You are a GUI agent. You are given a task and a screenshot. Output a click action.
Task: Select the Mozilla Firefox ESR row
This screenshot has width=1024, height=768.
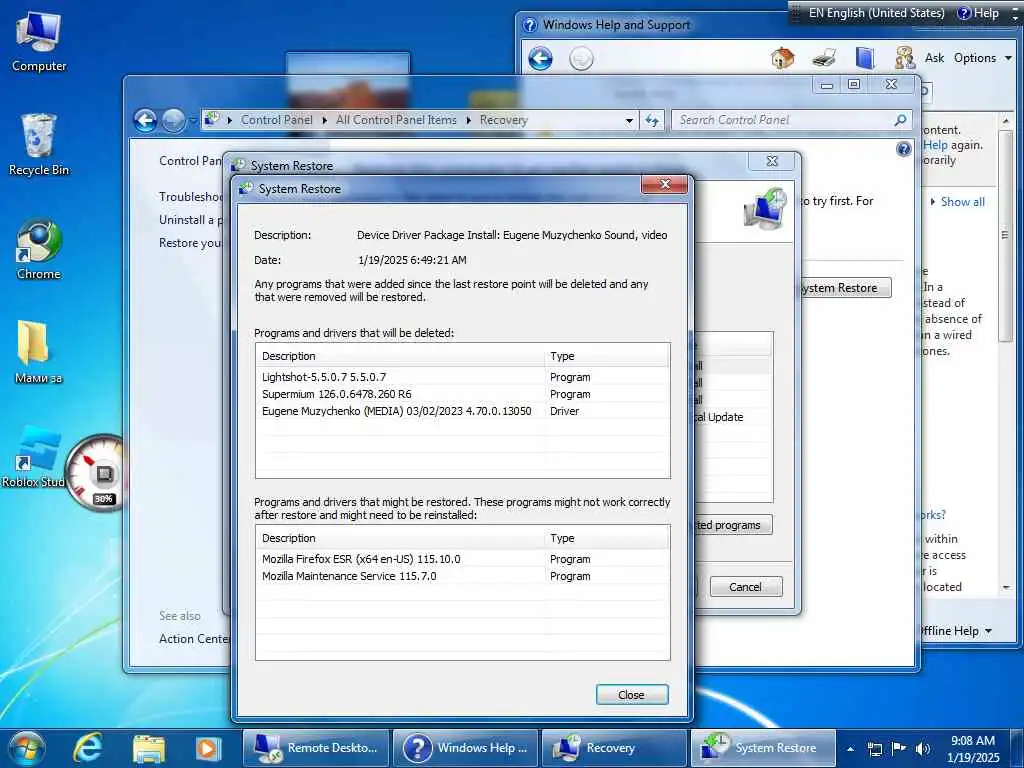pos(462,559)
